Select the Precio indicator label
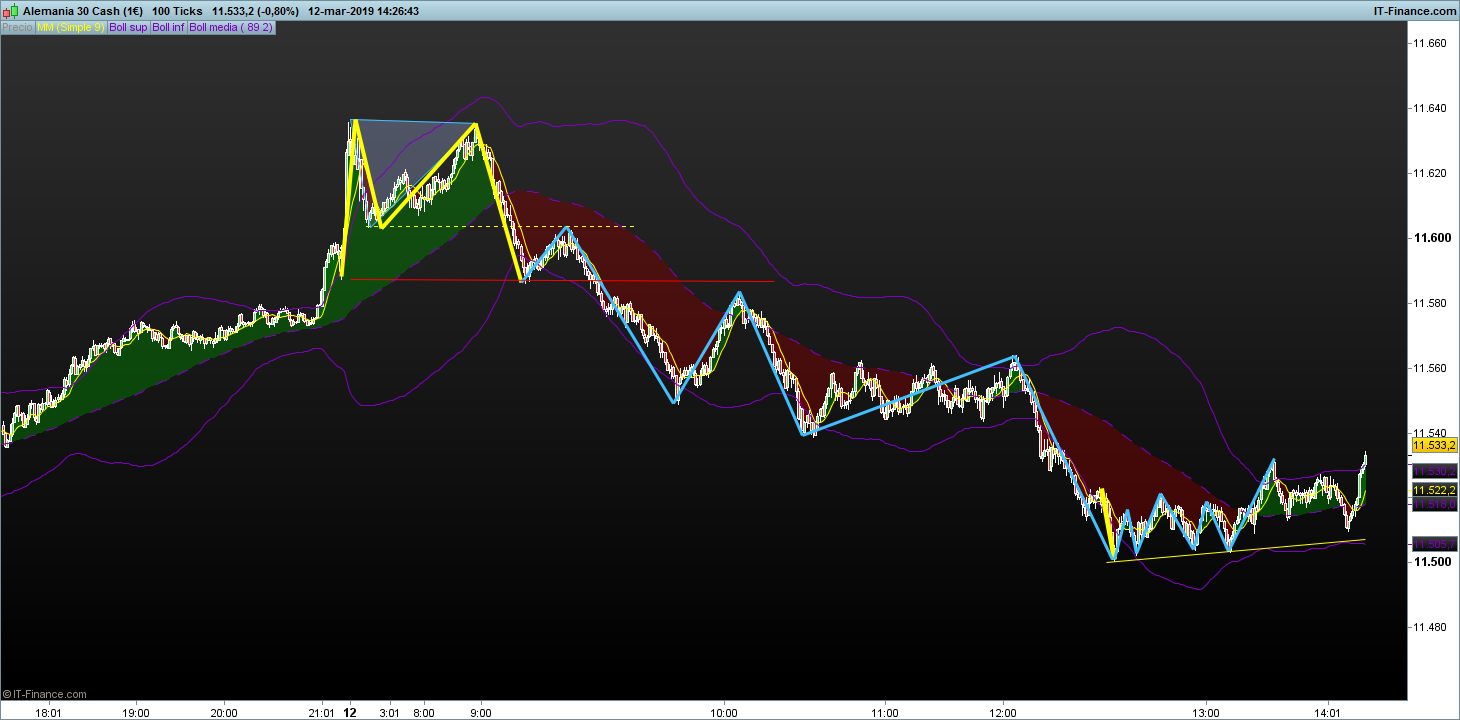Screen dimensions: 1460x720 tap(17, 27)
